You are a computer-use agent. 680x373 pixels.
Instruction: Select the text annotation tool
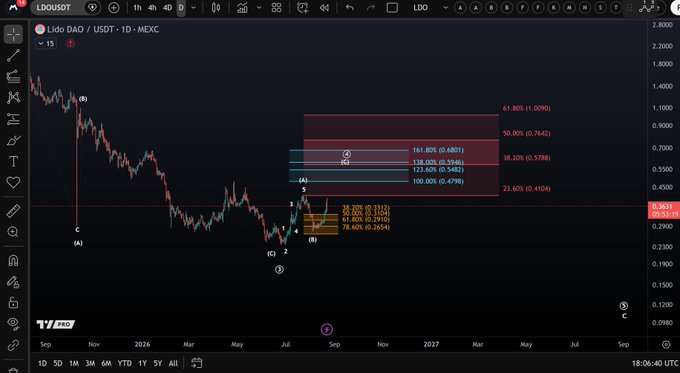pyautogui.click(x=13, y=161)
